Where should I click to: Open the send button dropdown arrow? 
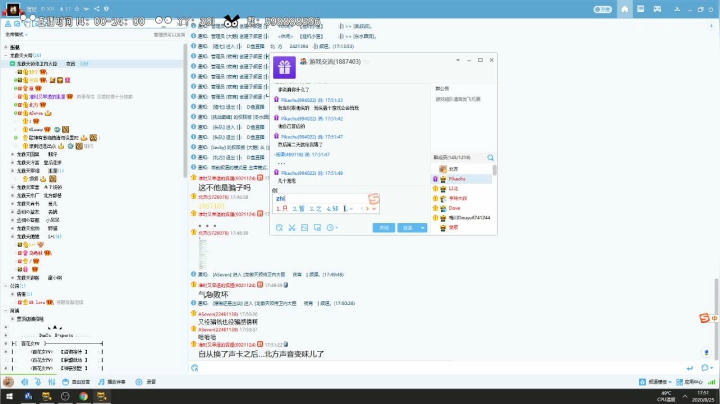423,228
